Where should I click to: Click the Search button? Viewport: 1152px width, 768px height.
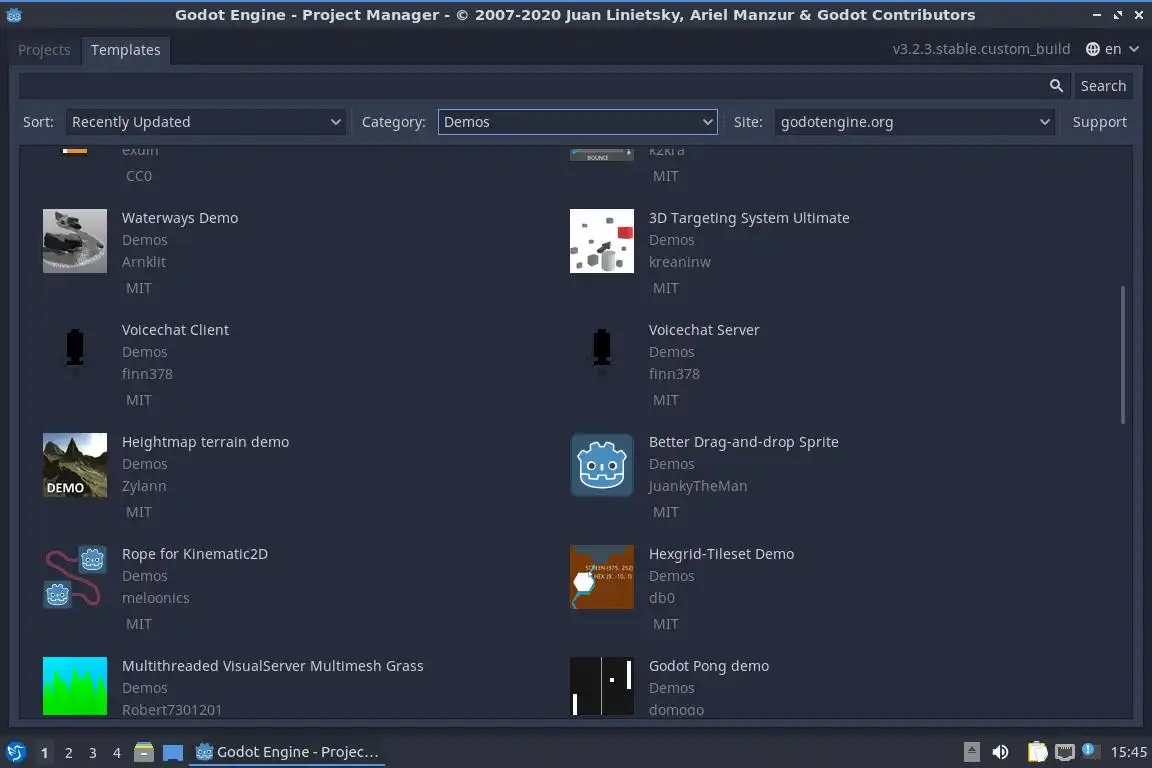tap(1103, 86)
